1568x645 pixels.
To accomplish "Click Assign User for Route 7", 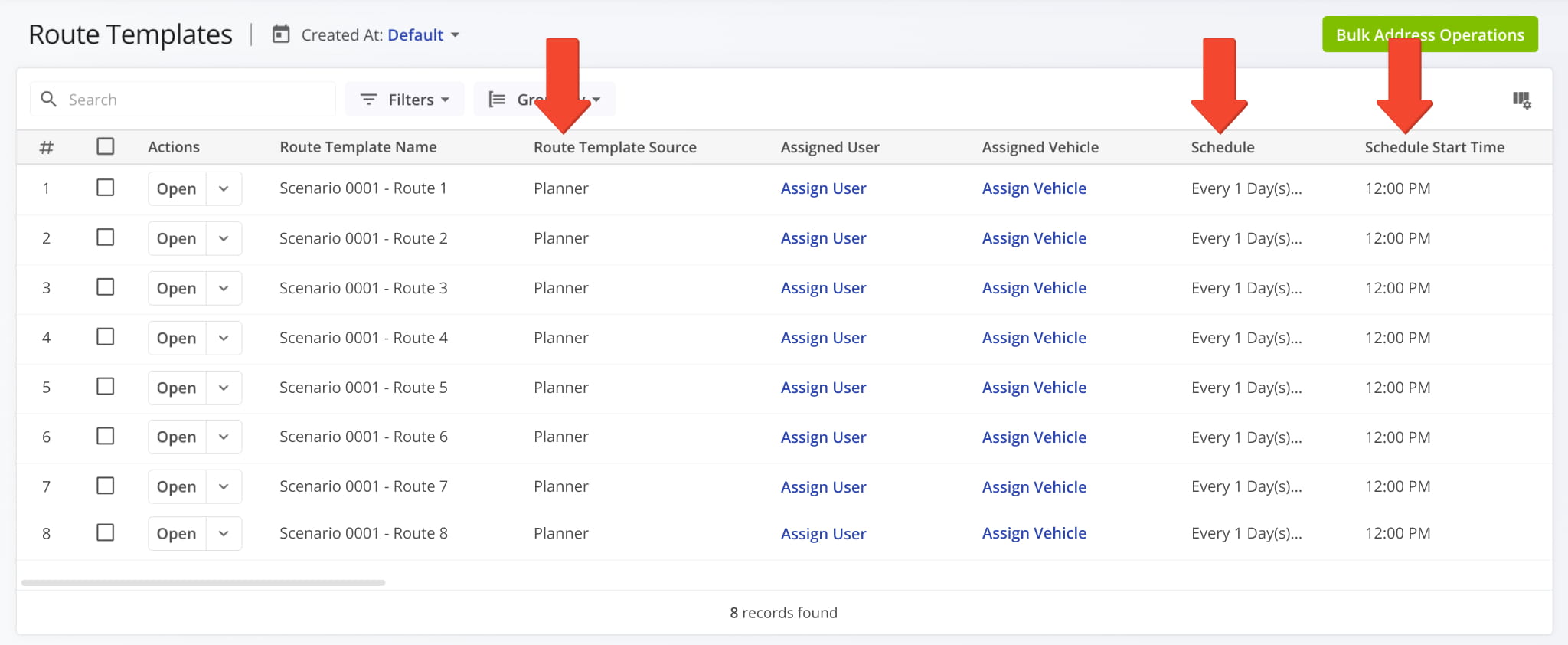I will [x=823, y=487].
